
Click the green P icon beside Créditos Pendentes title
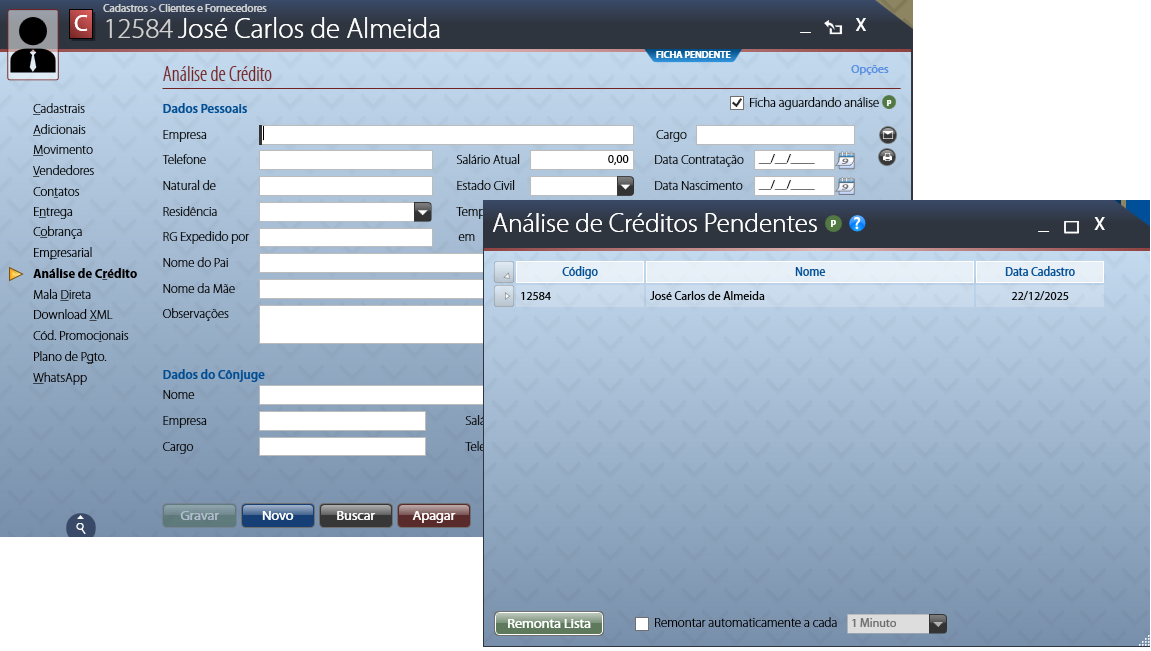click(833, 224)
